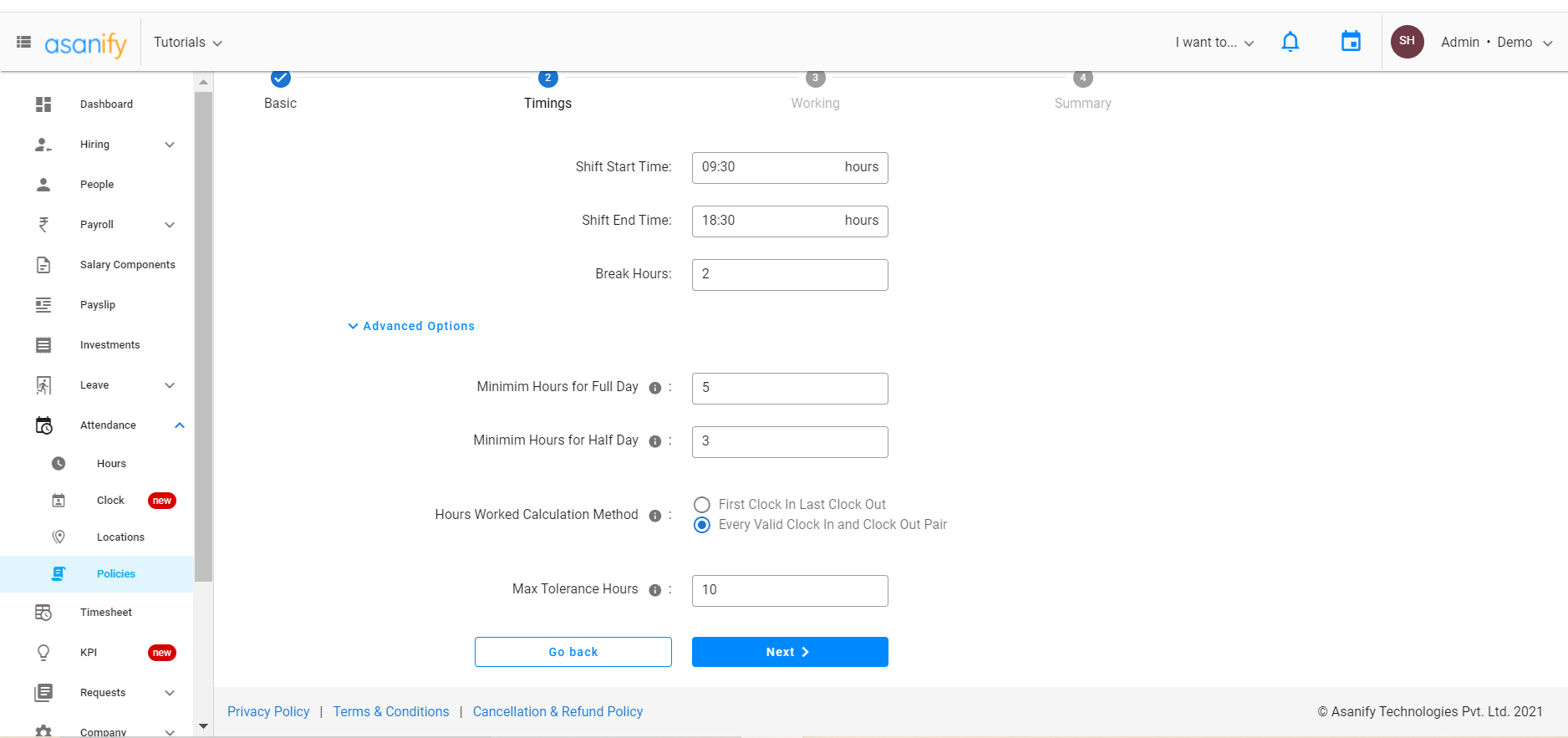Click info icon beside Max Tolerance Hours
The image size is (1568, 738).
(655, 590)
